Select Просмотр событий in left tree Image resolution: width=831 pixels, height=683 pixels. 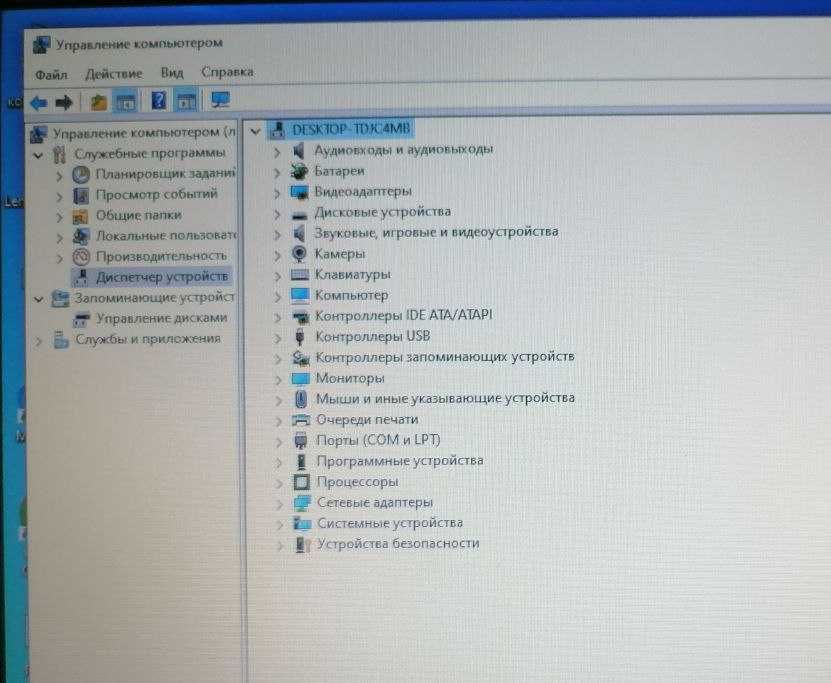coord(156,194)
